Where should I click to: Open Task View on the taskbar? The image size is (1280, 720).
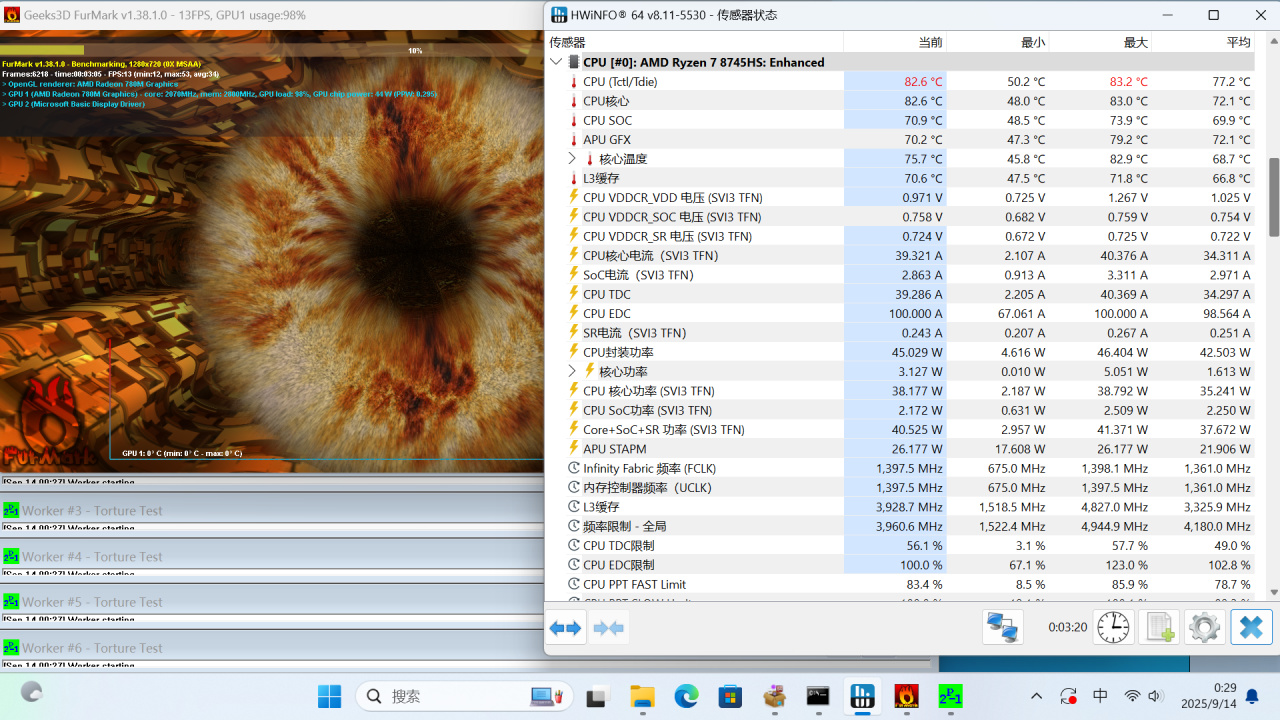(597, 696)
